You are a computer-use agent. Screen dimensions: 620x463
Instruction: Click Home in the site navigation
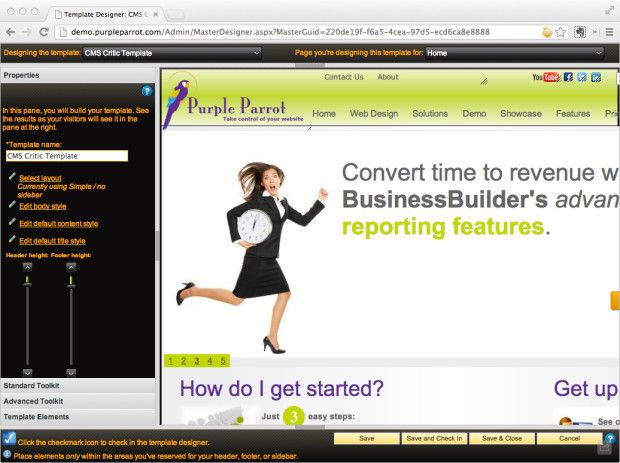tap(324, 113)
